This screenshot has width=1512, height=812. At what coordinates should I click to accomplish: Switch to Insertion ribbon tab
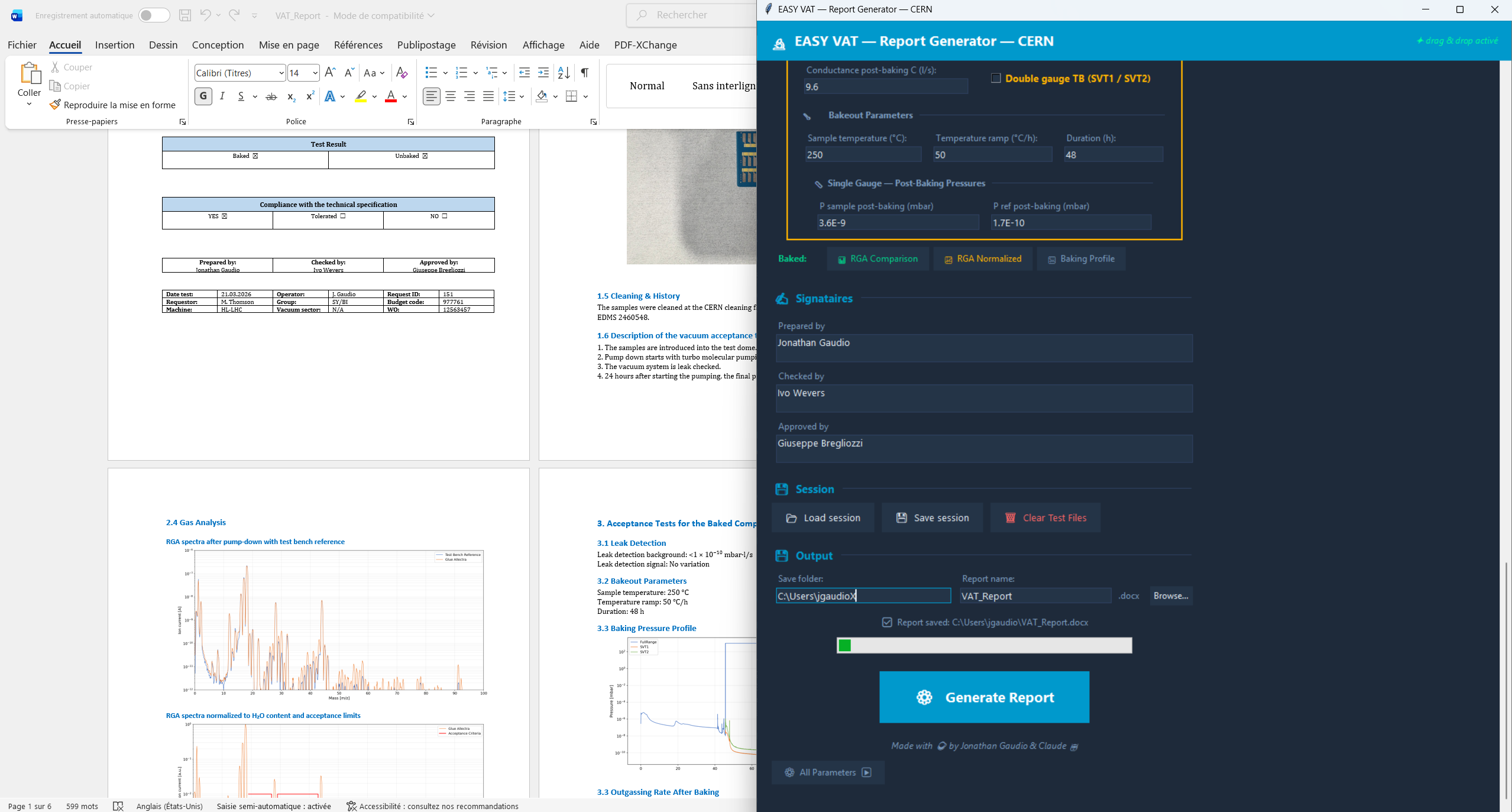click(x=115, y=45)
